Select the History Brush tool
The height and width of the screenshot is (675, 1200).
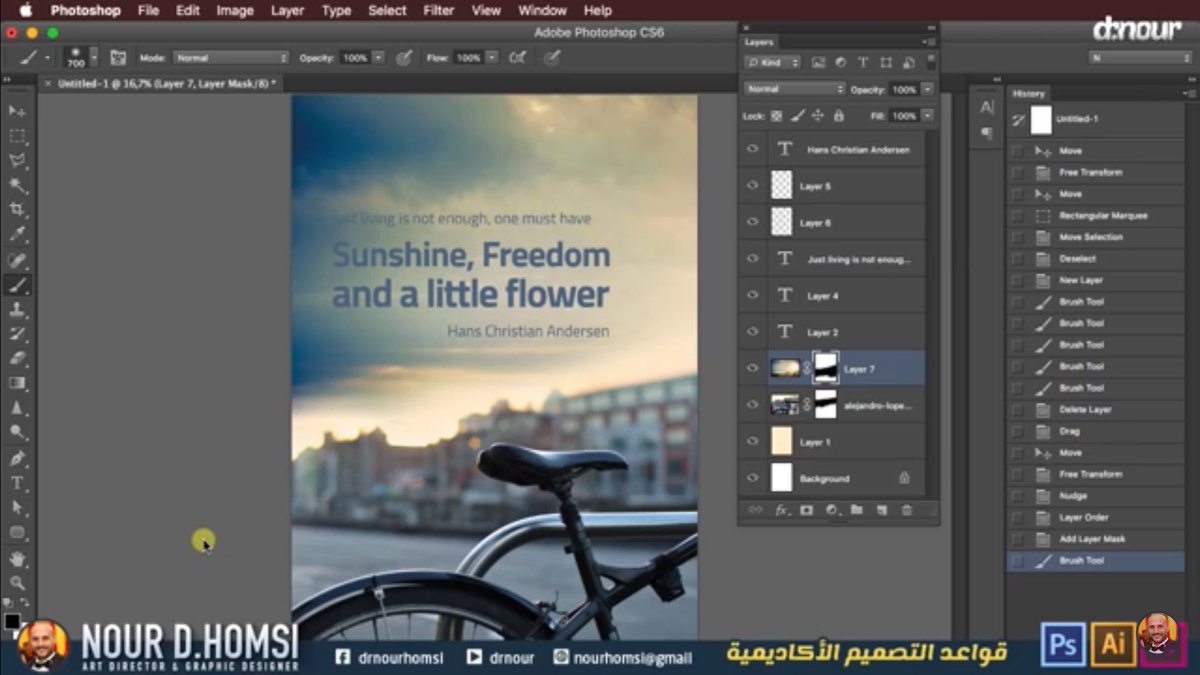point(17,334)
